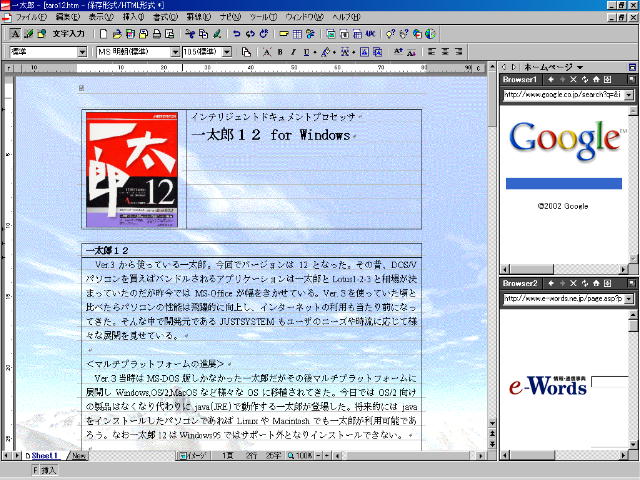This screenshot has width=640, height=480.
Task: Click the e-Words logo in Browser2
Action: click(548, 386)
